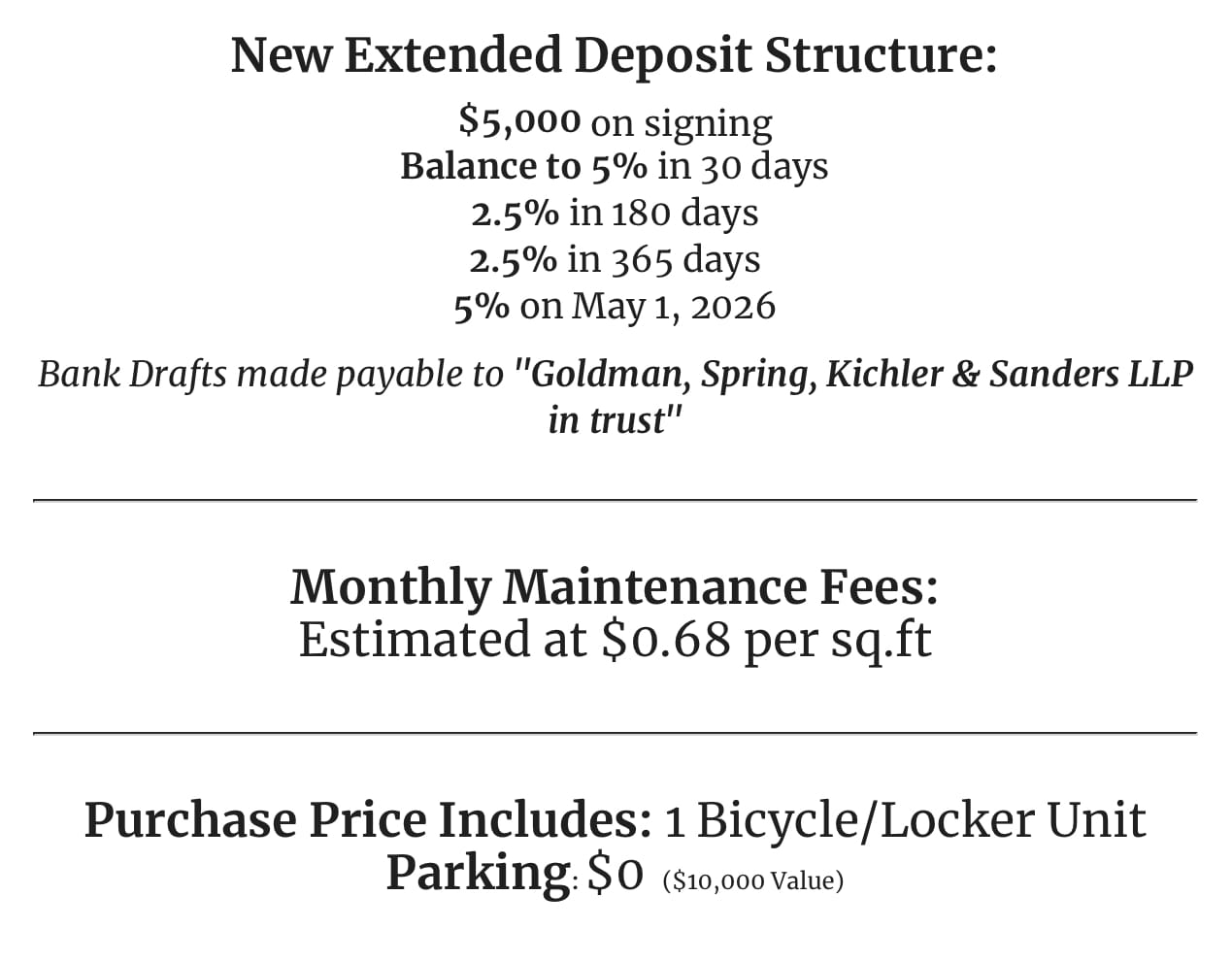Select the 2.5% in 365 days line
1232x962 pixels.
(x=615, y=259)
